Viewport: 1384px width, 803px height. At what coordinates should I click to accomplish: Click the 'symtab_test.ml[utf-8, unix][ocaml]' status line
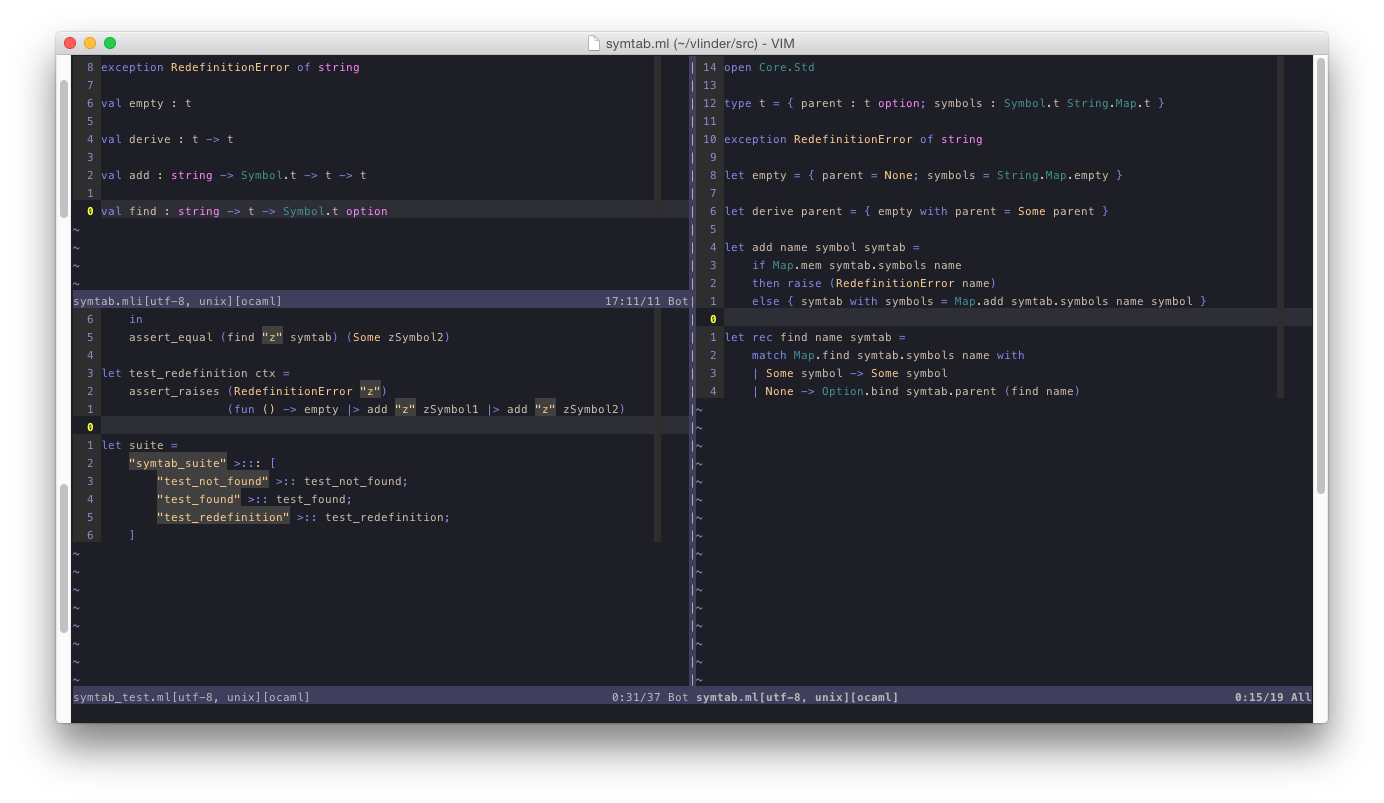point(191,697)
